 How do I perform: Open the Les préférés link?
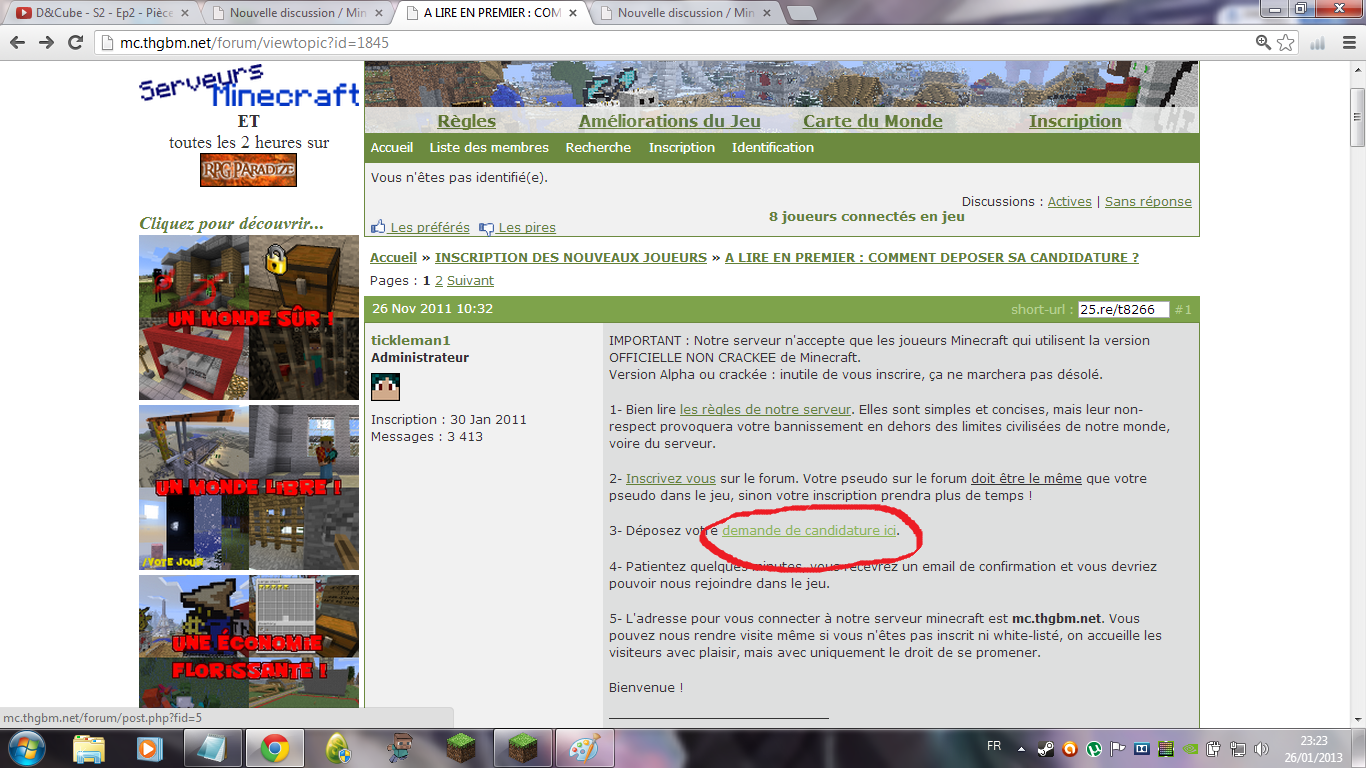[430, 227]
